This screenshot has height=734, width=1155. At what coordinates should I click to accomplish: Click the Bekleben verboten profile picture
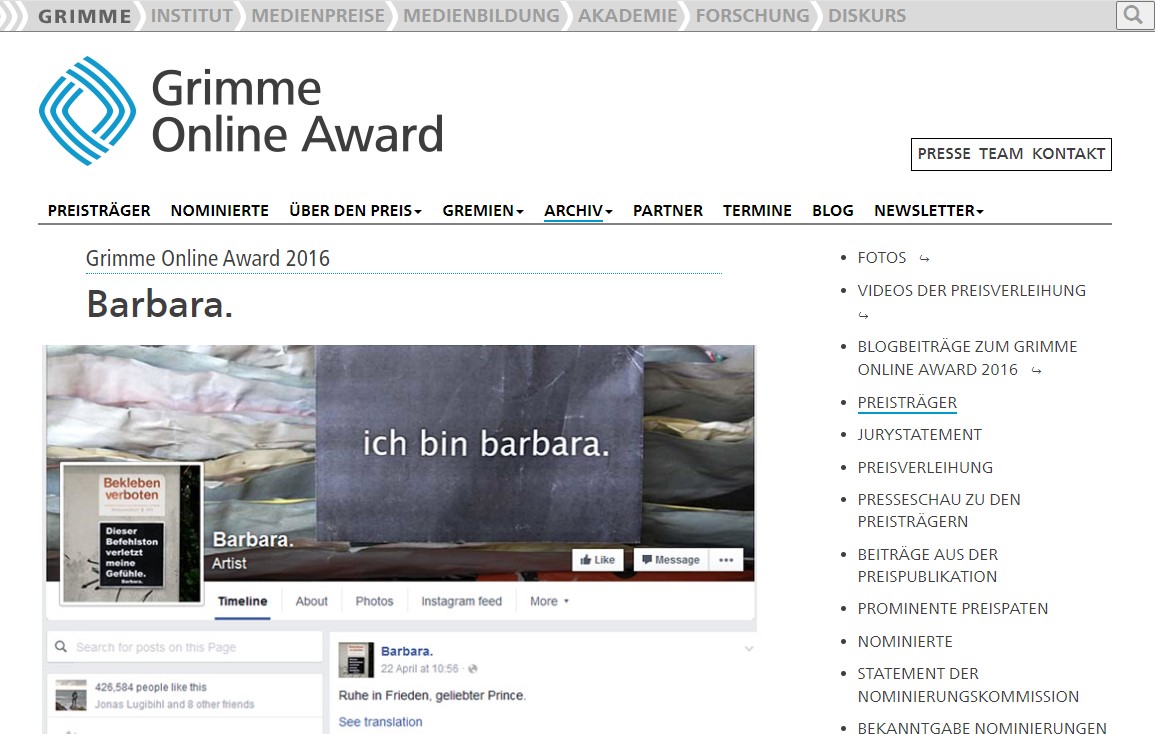pyautogui.click(x=131, y=533)
